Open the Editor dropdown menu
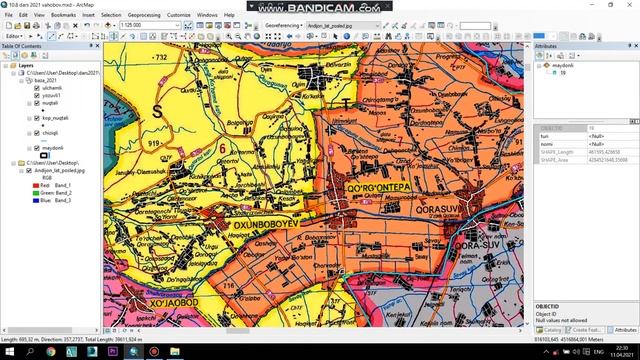 (x=14, y=36)
